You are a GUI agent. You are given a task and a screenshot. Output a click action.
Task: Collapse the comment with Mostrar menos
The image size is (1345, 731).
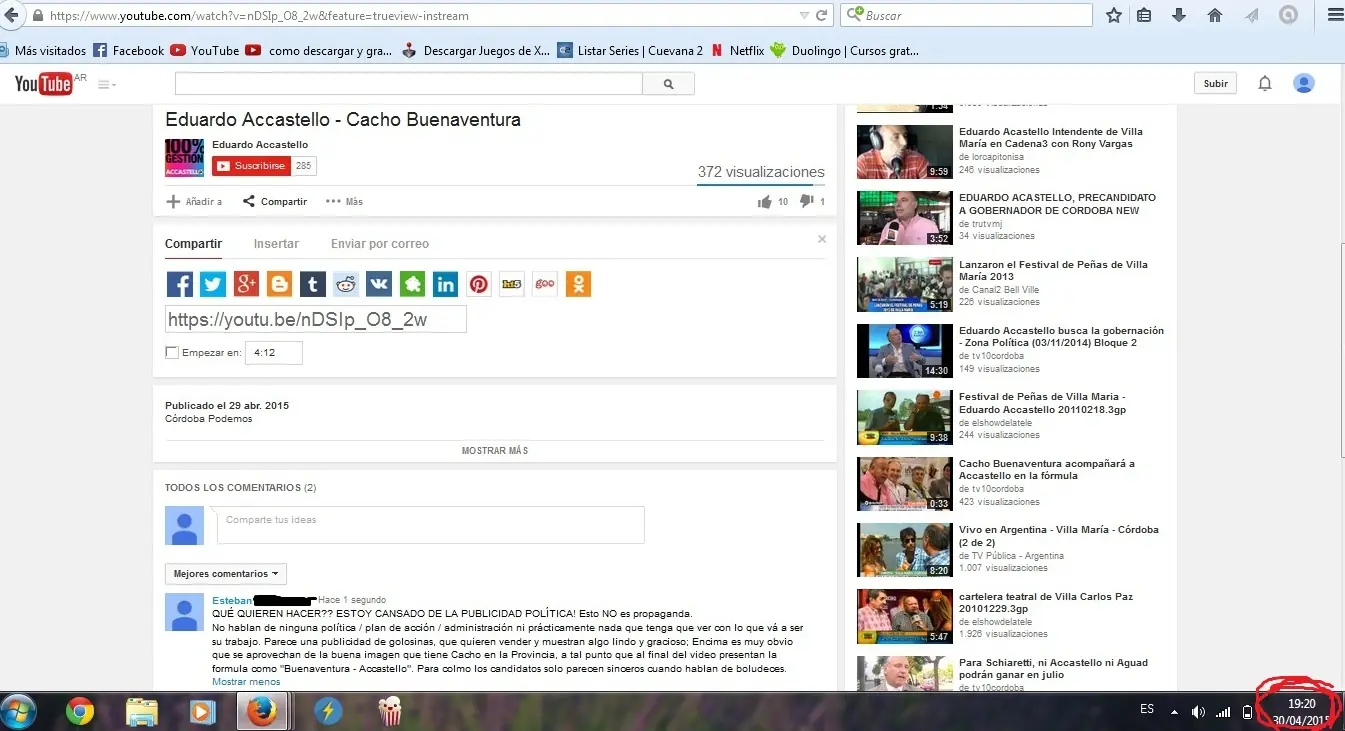[246, 682]
